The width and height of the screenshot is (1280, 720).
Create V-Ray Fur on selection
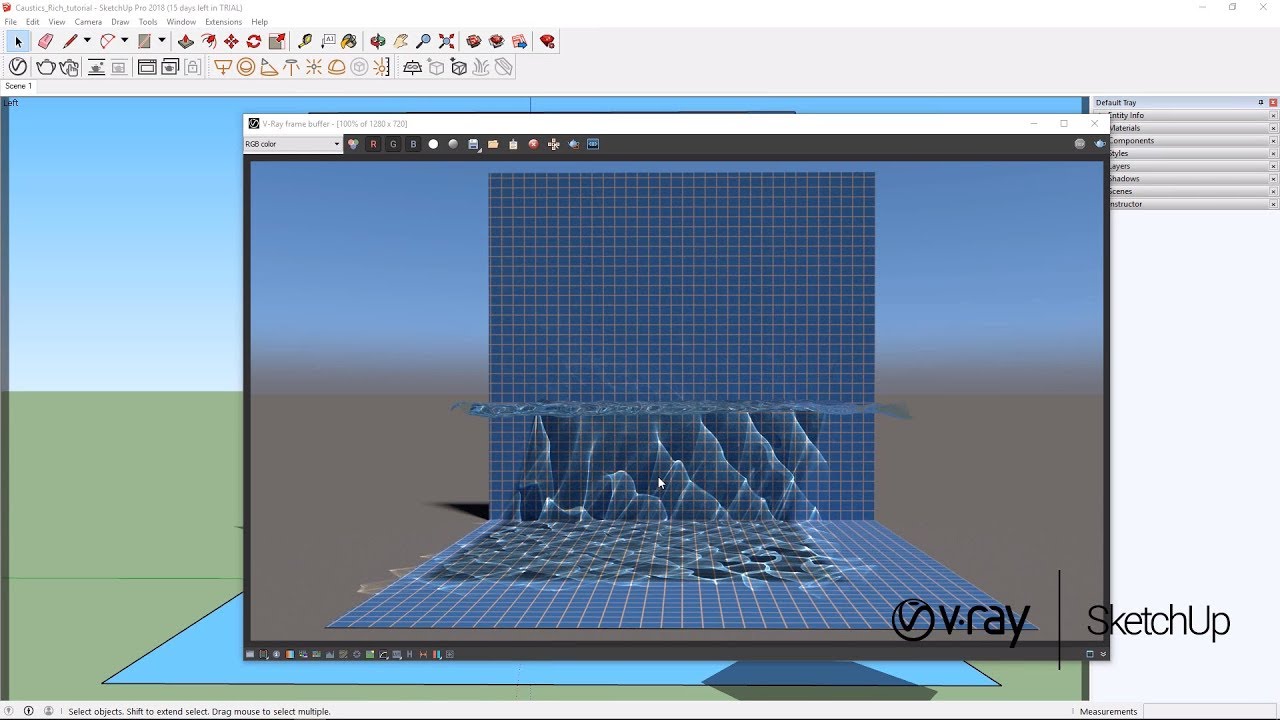pos(481,67)
